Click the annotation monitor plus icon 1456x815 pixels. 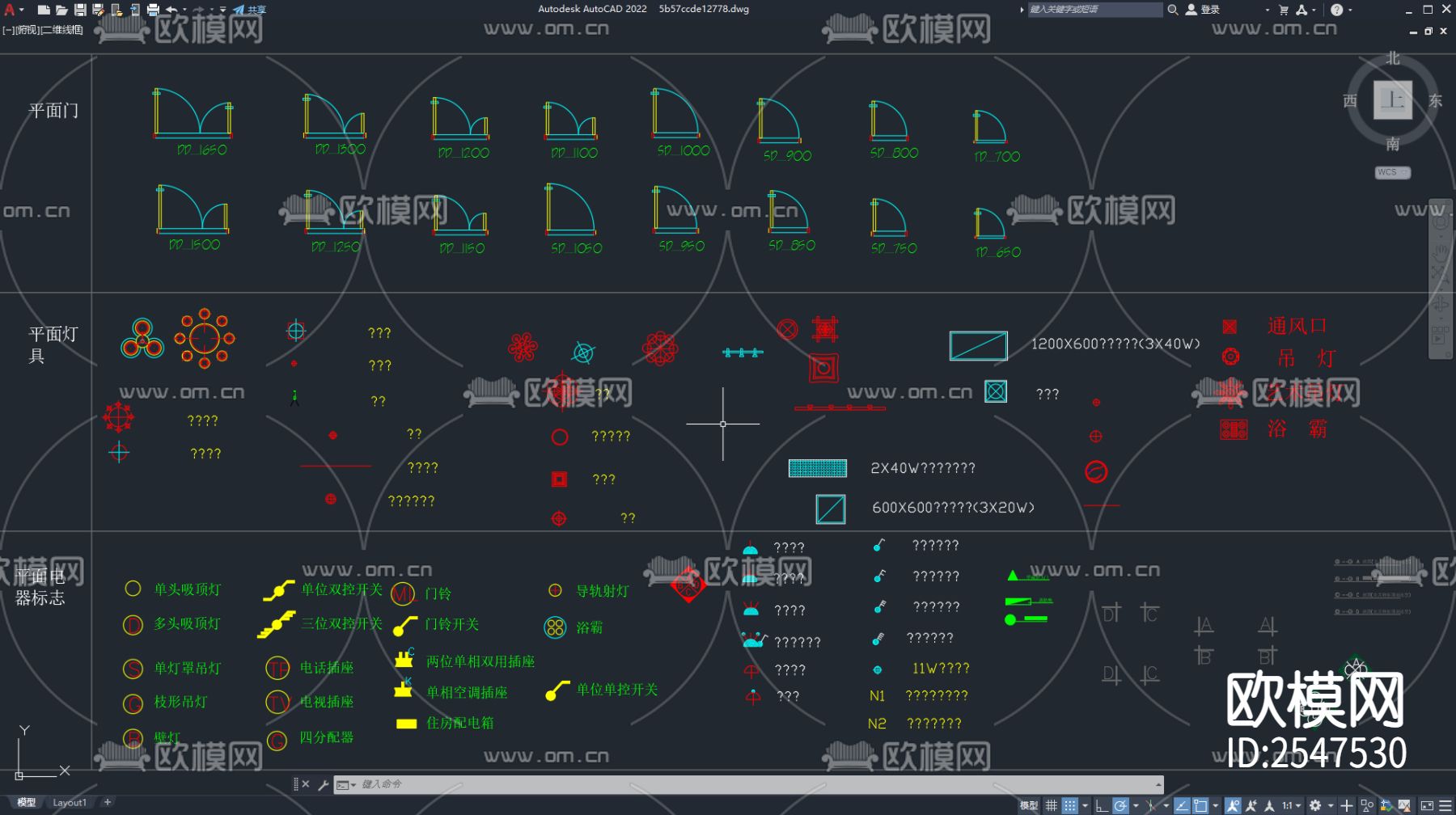coord(1347,805)
